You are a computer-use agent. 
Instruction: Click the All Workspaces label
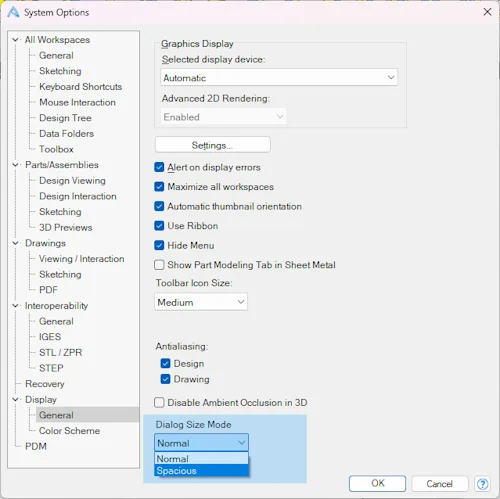pos(57,40)
